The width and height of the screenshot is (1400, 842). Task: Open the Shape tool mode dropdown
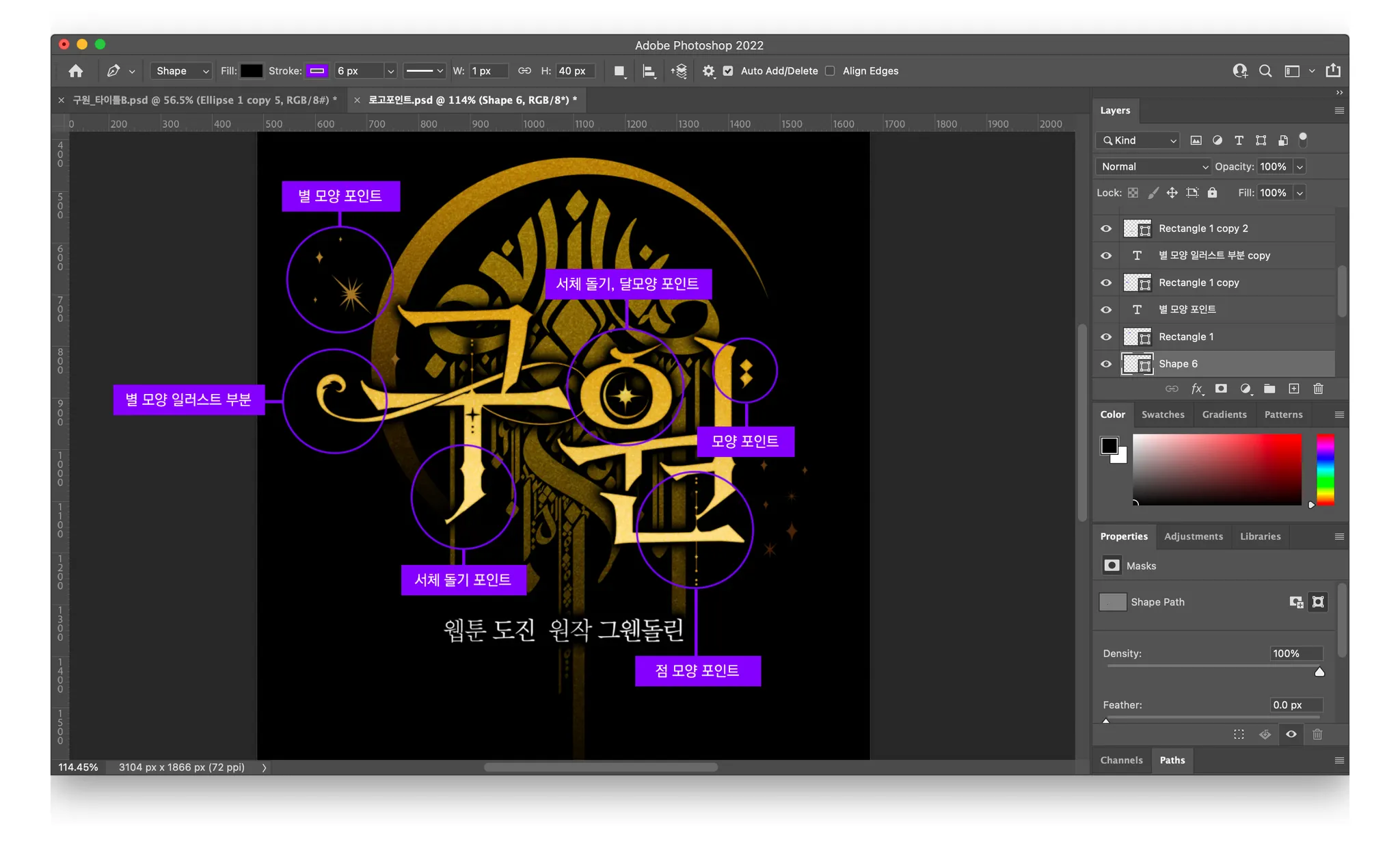click(x=181, y=71)
